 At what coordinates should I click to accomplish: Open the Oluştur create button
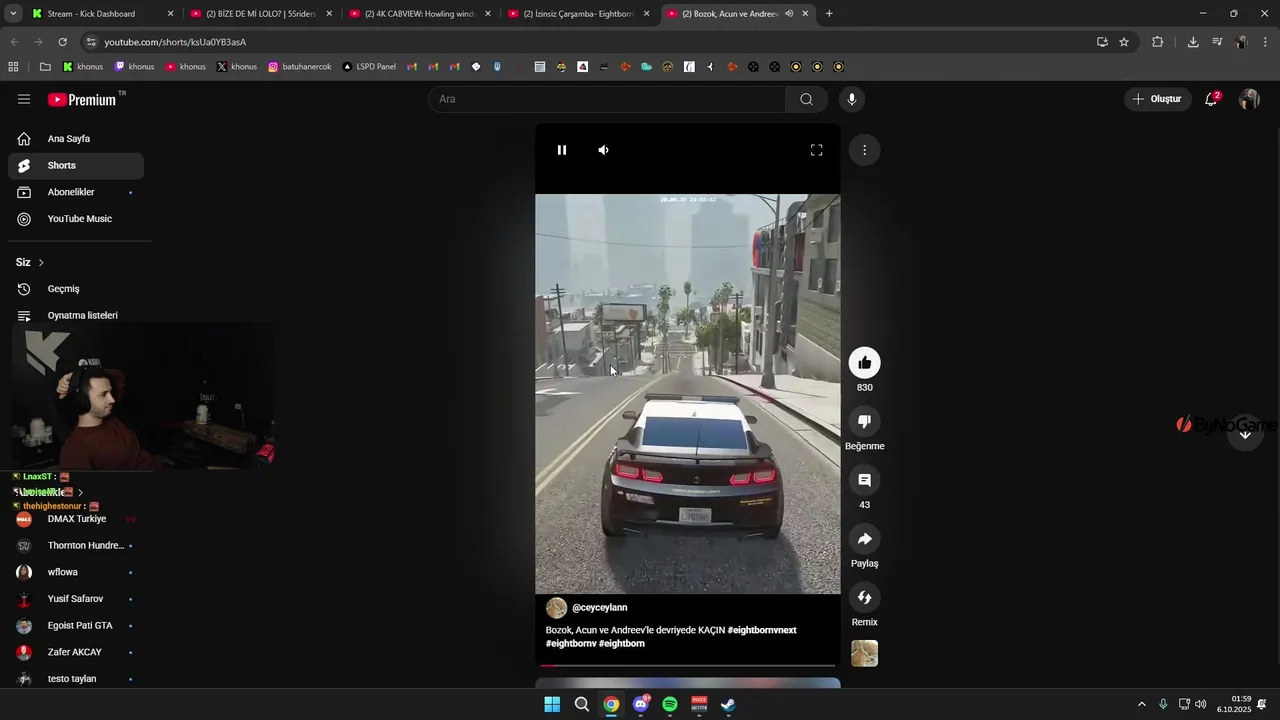(x=1157, y=99)
